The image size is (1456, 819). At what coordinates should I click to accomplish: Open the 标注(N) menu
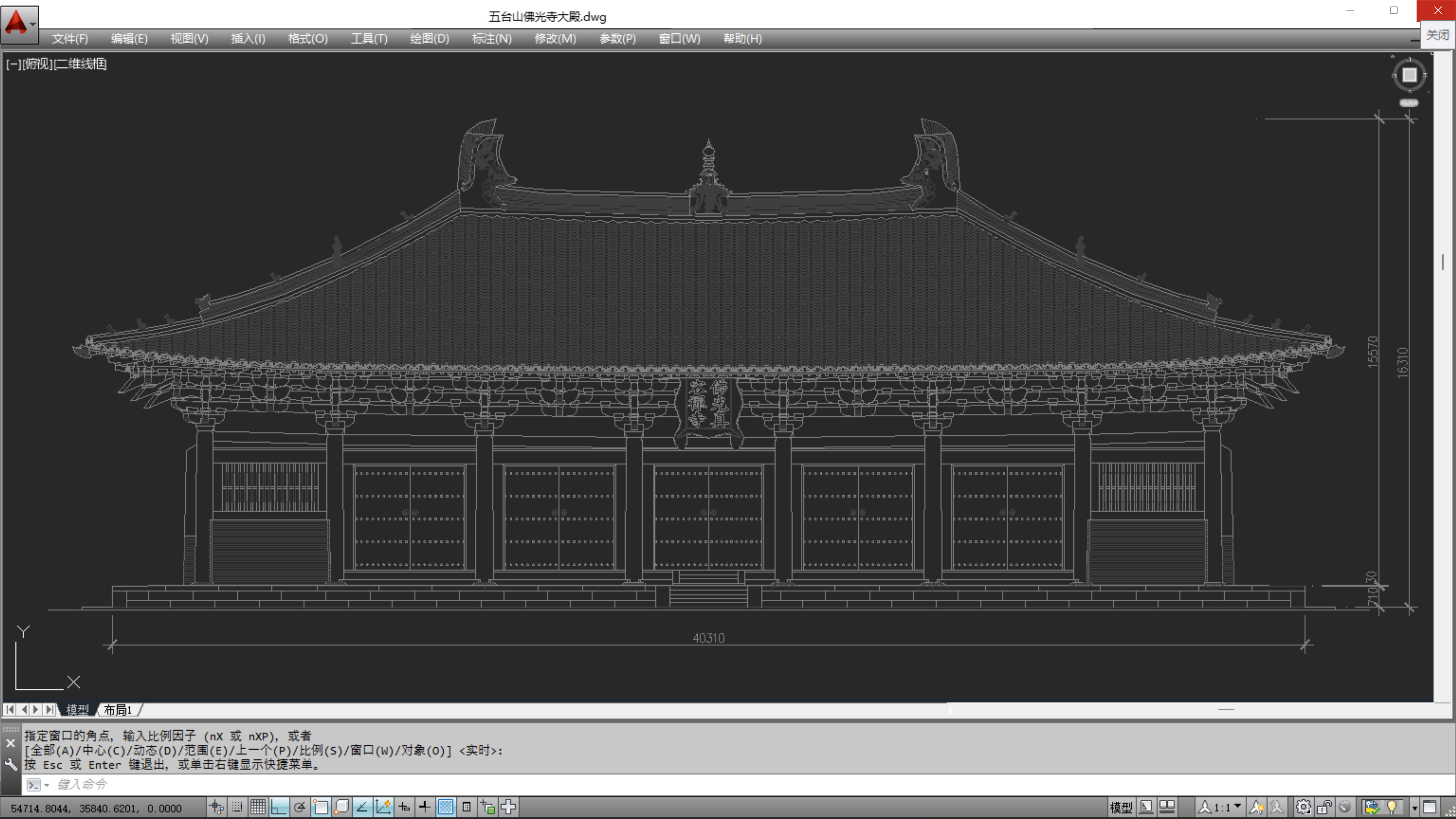(492, 38)
